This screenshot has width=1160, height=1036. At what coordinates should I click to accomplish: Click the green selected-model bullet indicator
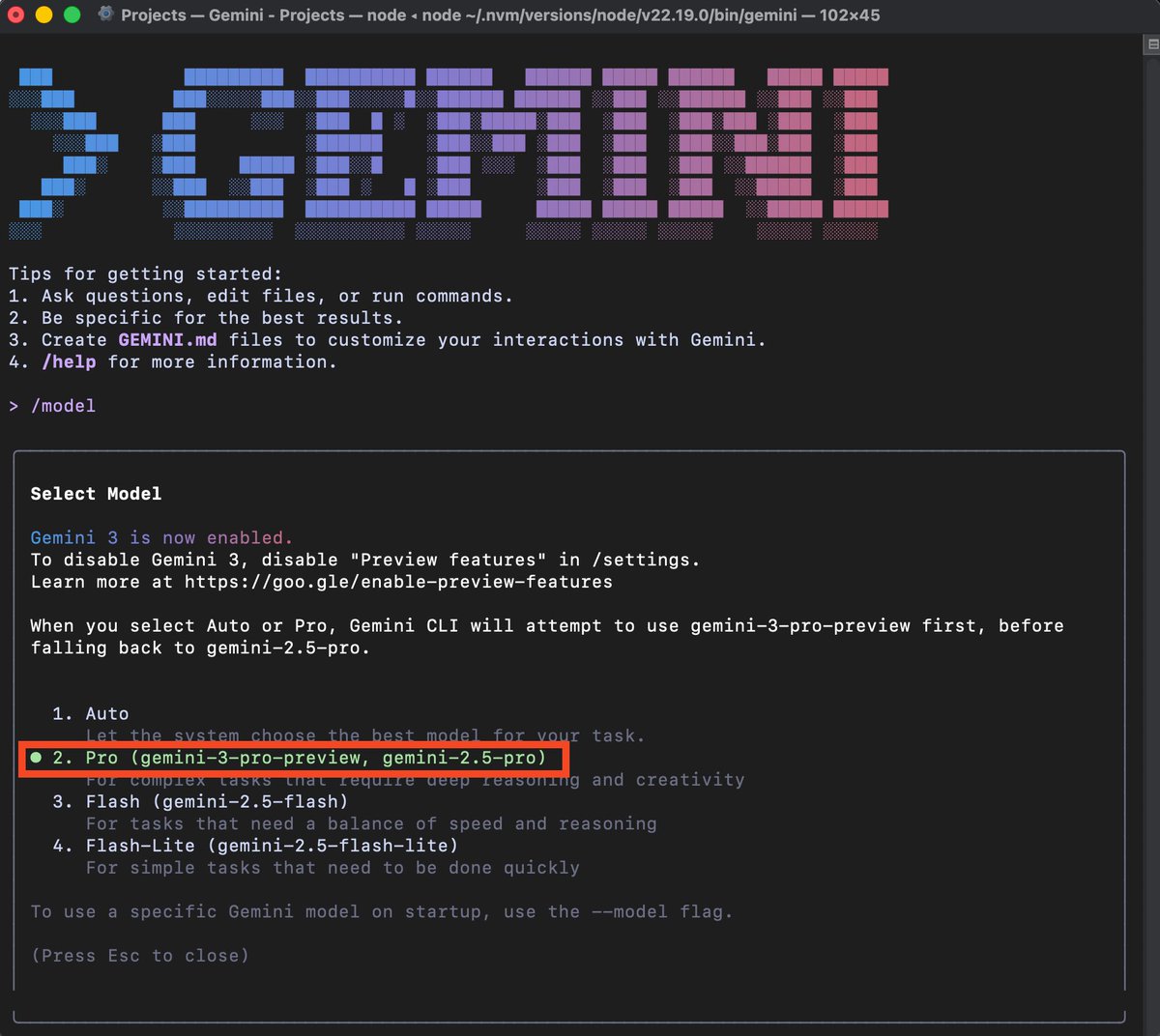36,758
